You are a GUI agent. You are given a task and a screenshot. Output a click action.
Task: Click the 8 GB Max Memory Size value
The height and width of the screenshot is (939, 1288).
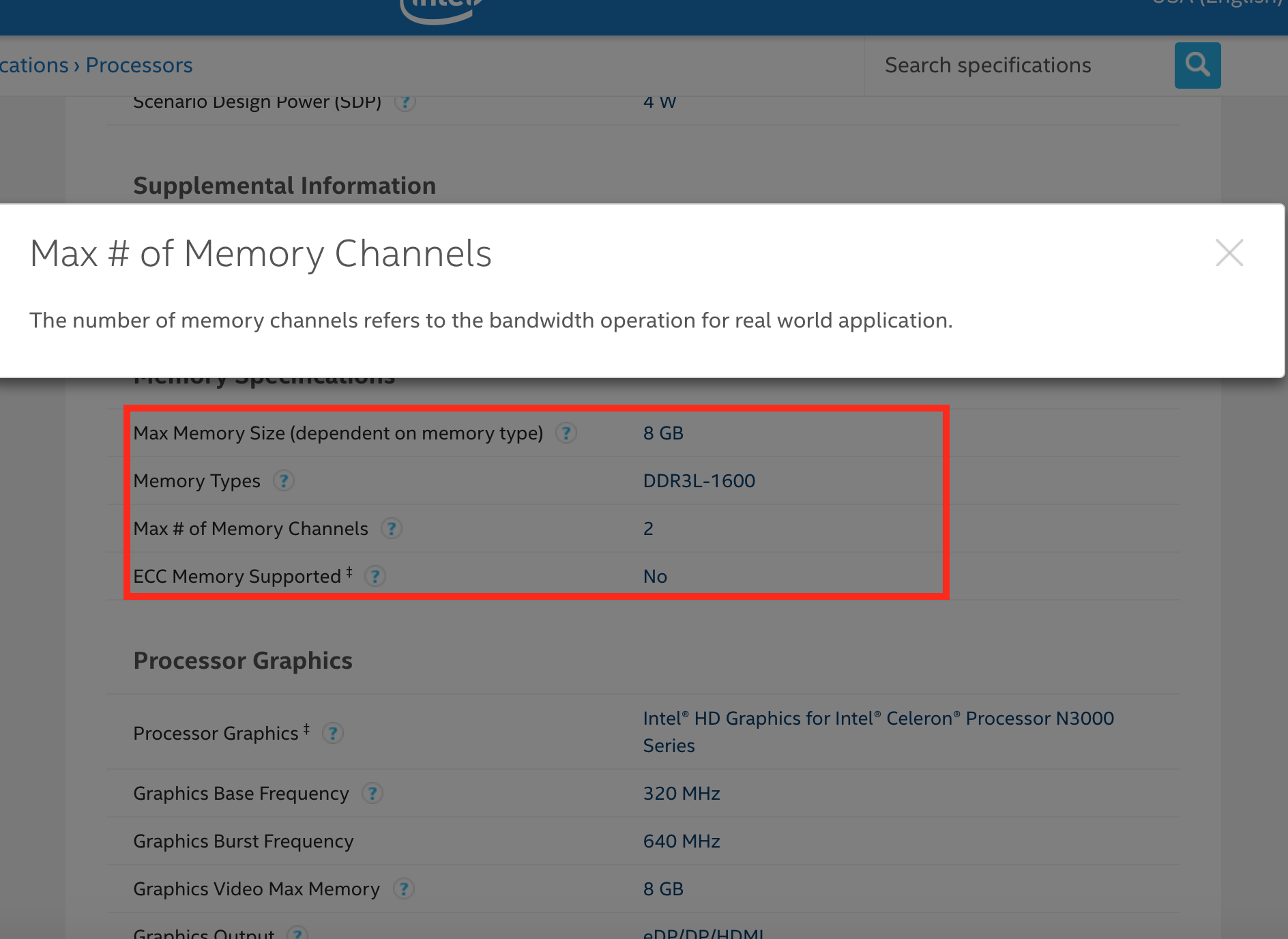[x=663, y=433]
